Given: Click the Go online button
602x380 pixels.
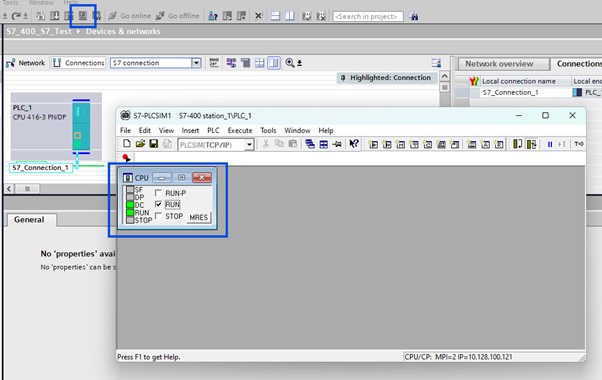Looking at the screenshot, I should coord(130,16).
